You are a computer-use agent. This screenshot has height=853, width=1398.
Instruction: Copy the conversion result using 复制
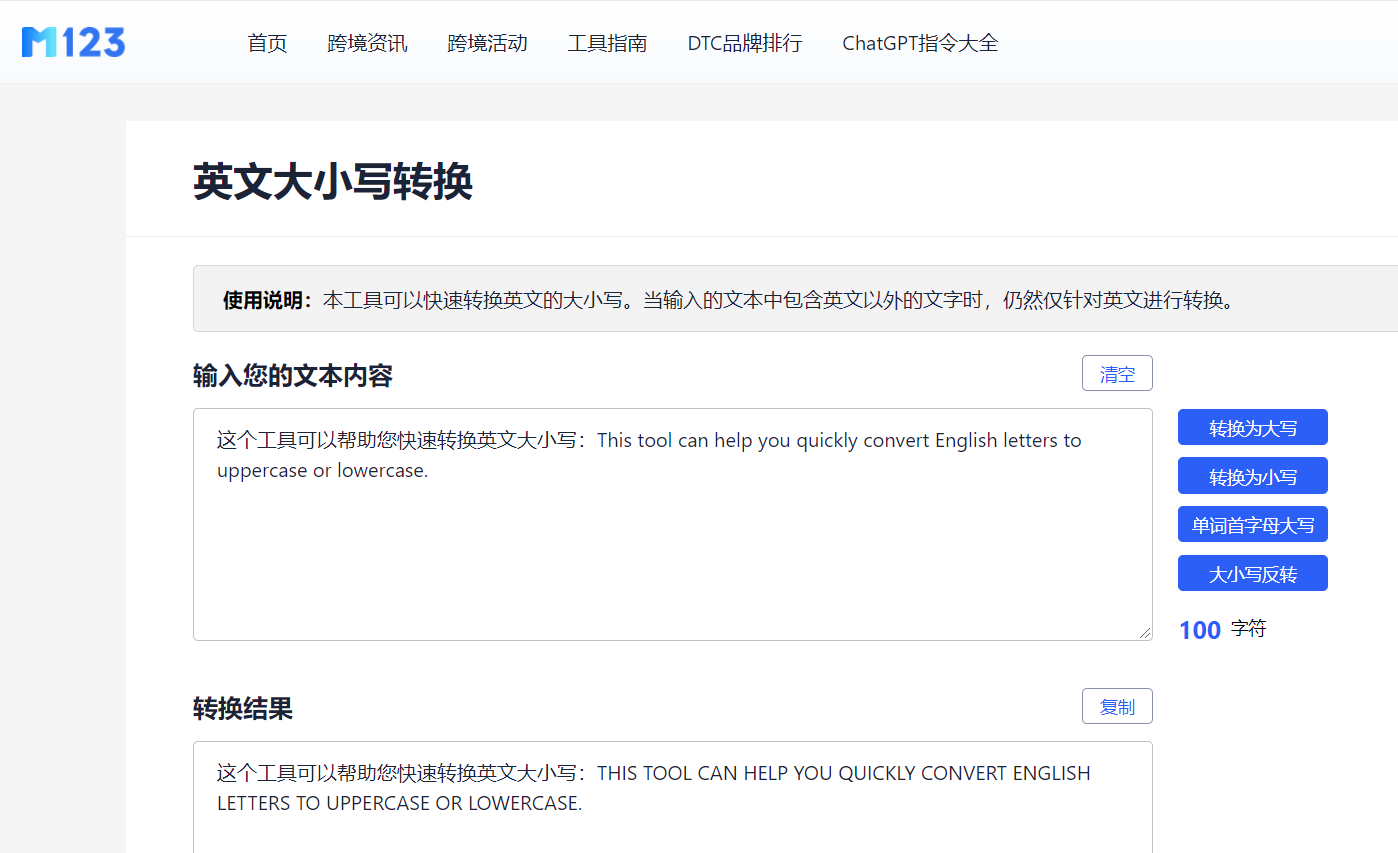click(1117, 705)
